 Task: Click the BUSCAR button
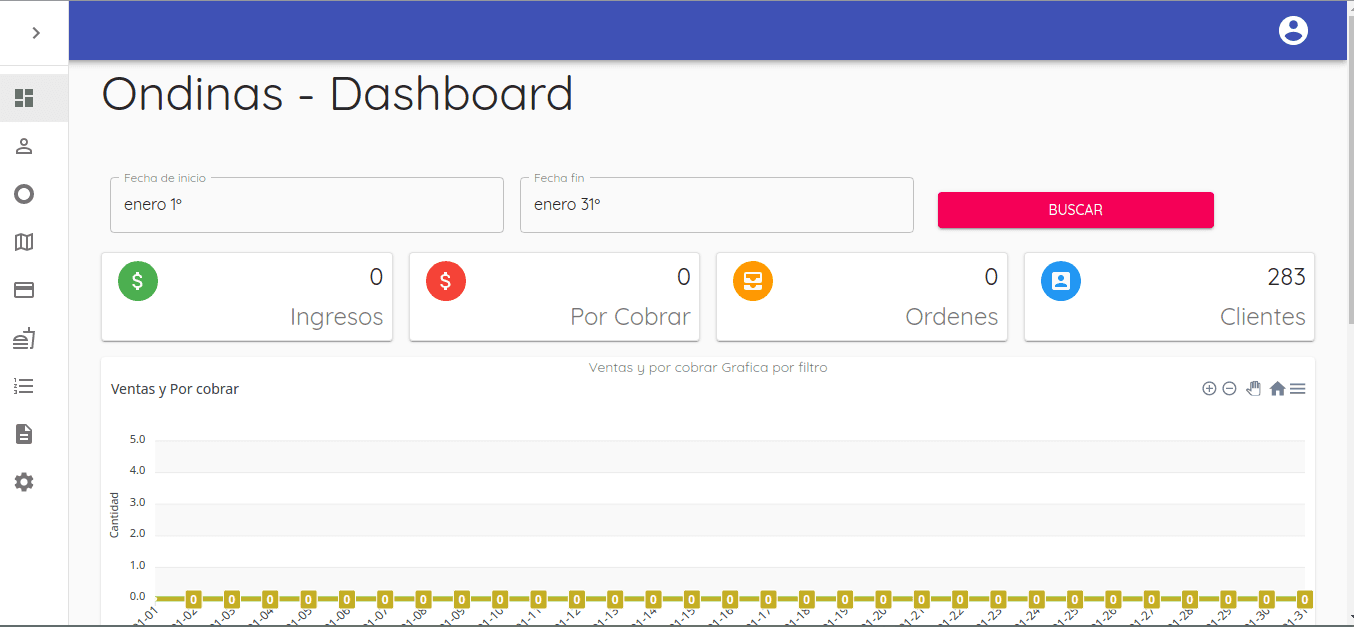point(1076,210)
